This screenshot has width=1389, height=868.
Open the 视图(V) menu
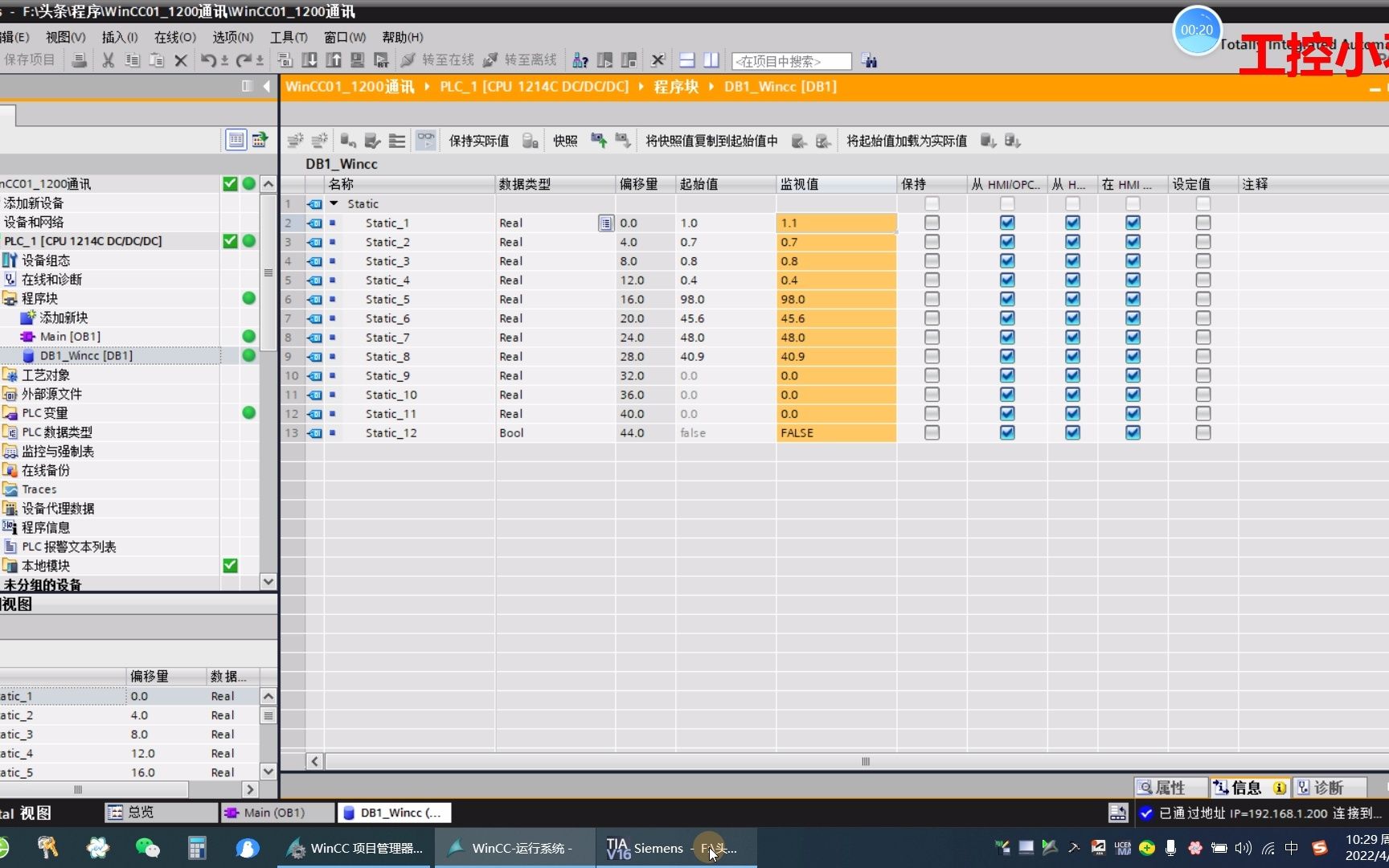pos(66,37)
